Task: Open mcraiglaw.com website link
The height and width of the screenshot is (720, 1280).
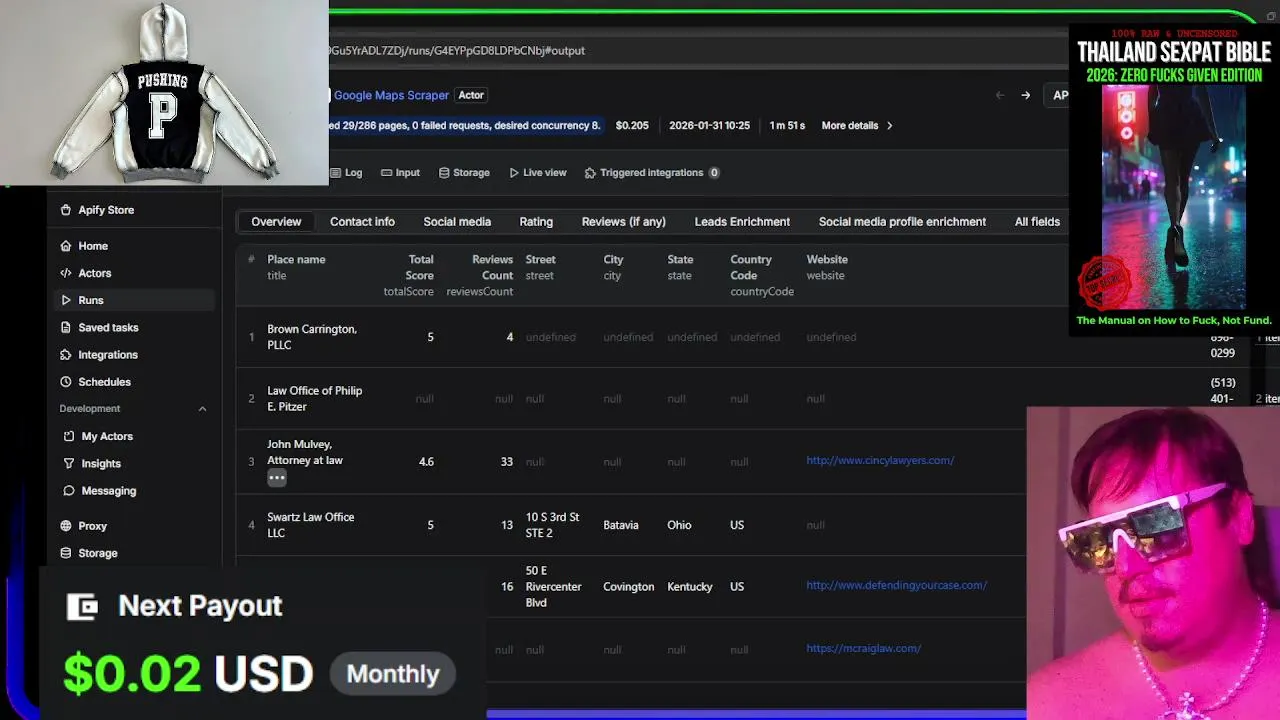Action: tap(863, 649)
